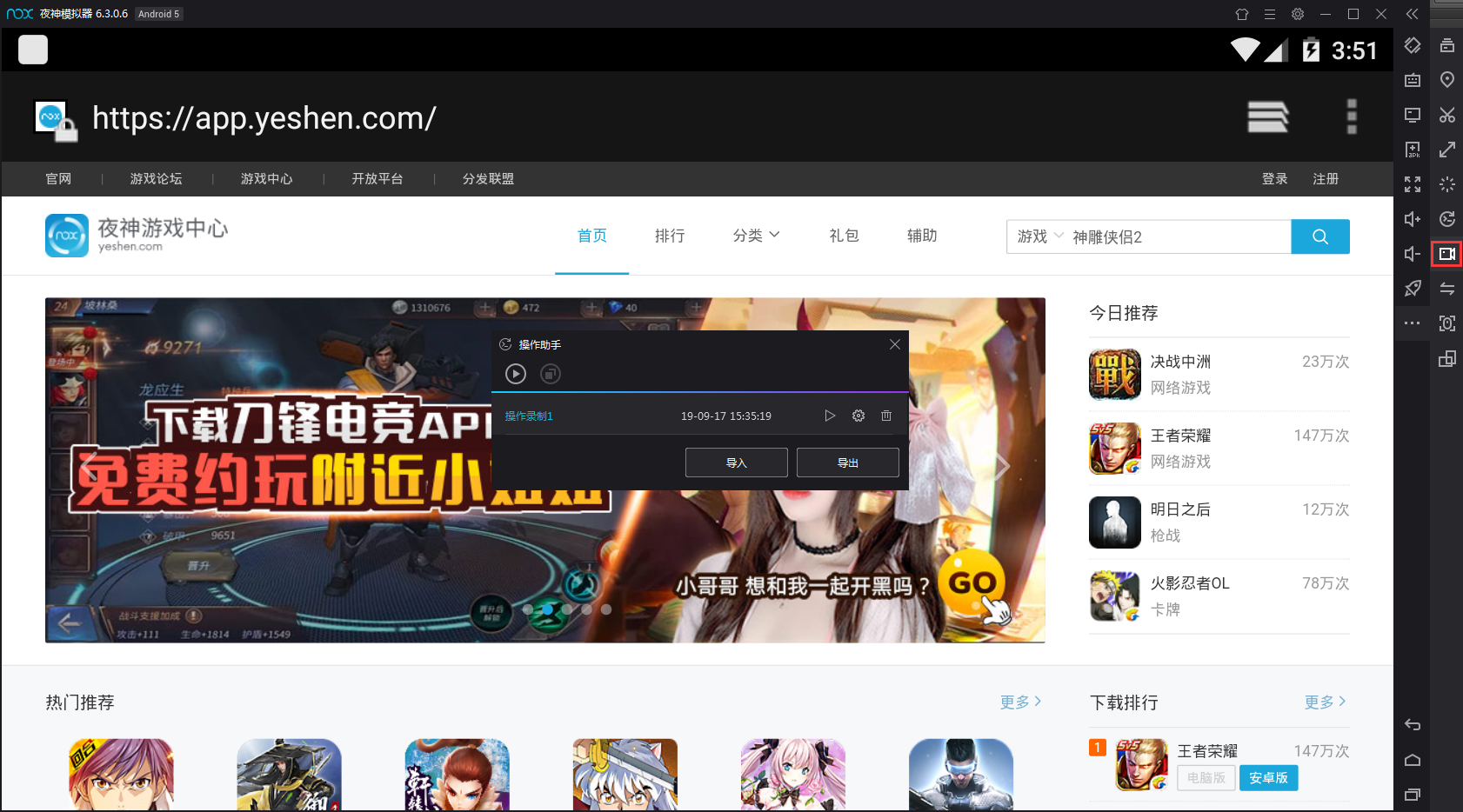
Task: Collapse the sidebar with the double-chevron
Action: 1413,14
